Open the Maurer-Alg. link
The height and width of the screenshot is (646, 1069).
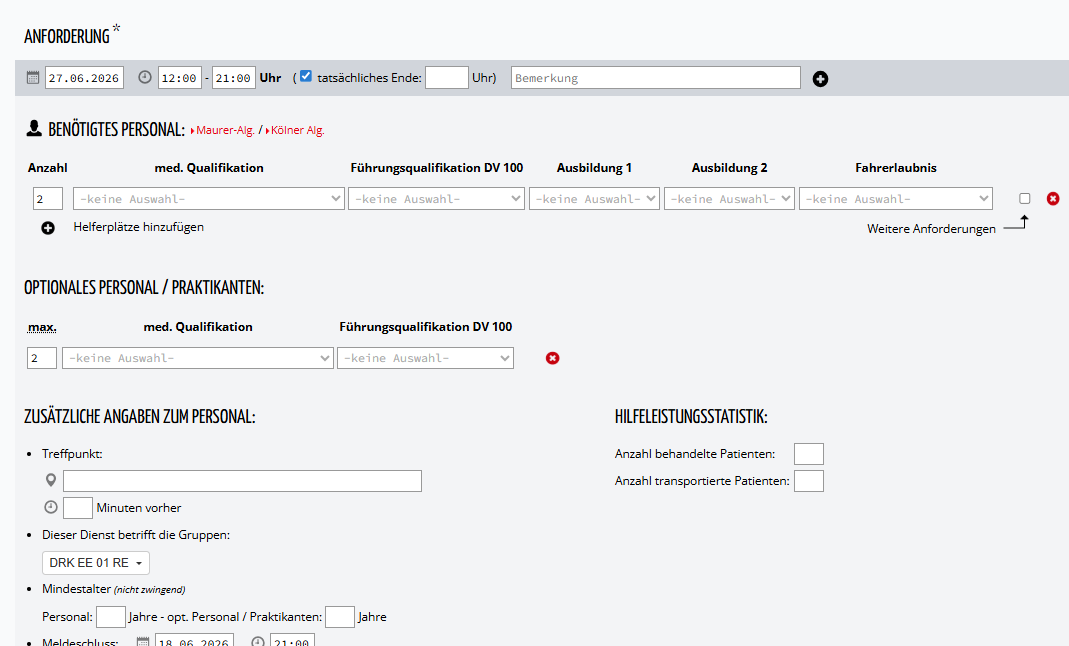tap(224, 130)
